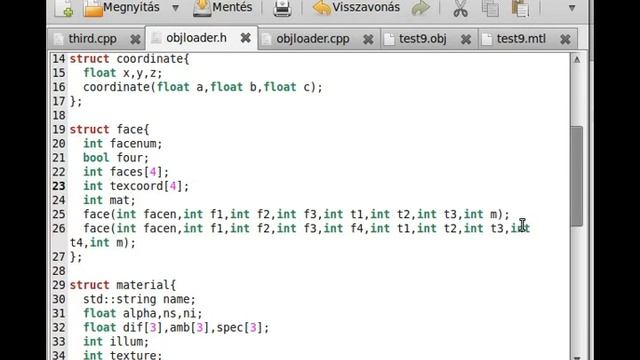Close the third.cpp tab
The width and height of the screenshot is (640, 360).
(135, 39)
